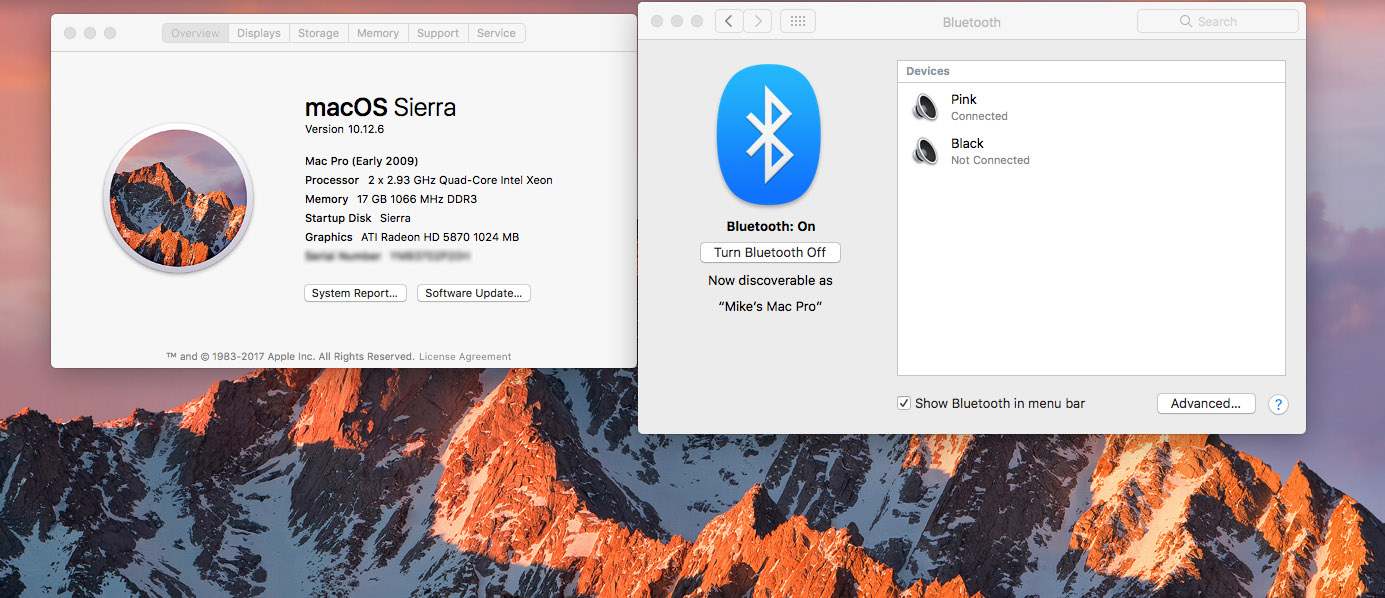The image size is (1385, 598).
Task: Switch to the Displays tab
Action: tap(259, 33)
